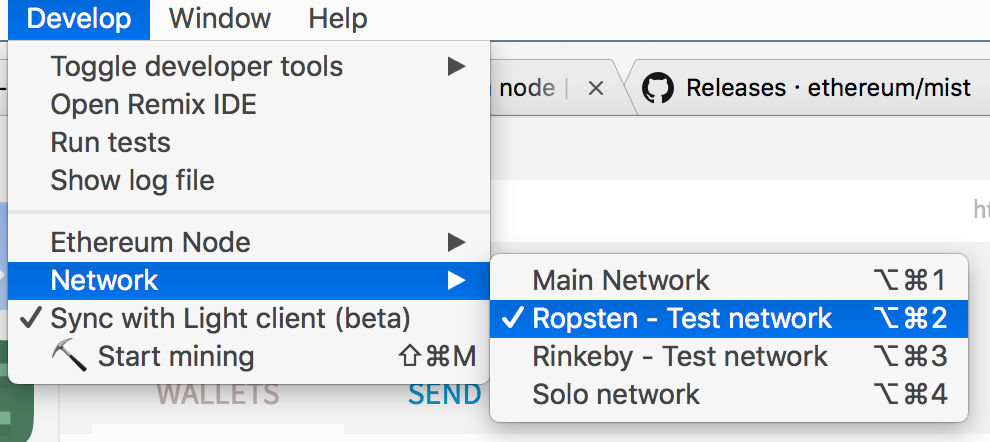This screenshot has height=442, width=990.
Task: Select Run tests menu entry
Action: [x=110, y=143]
